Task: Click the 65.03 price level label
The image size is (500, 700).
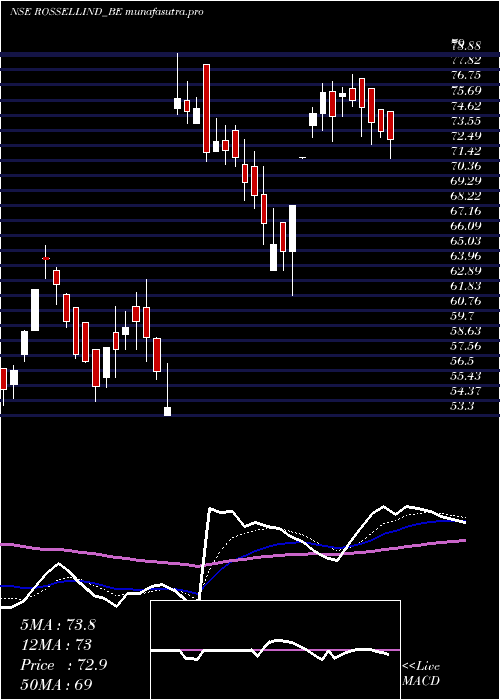Action: click(466, 241)
